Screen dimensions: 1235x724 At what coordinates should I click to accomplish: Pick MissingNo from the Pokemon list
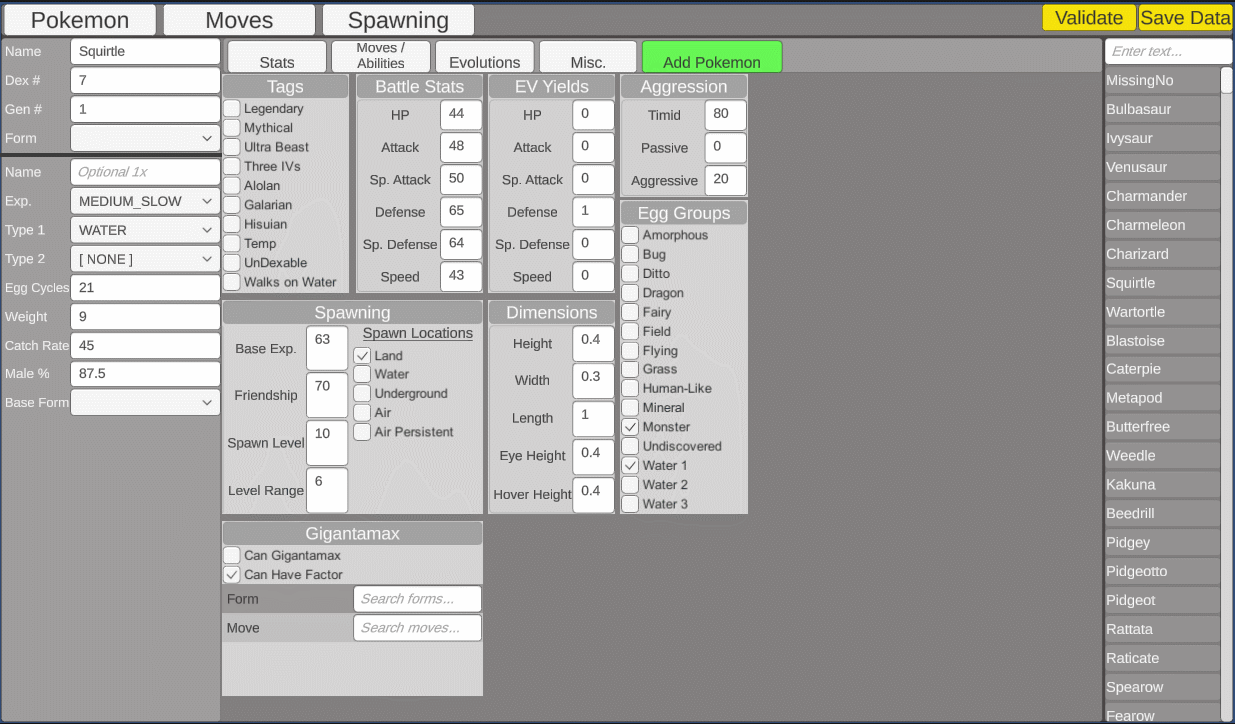(x=1161, y=80)
